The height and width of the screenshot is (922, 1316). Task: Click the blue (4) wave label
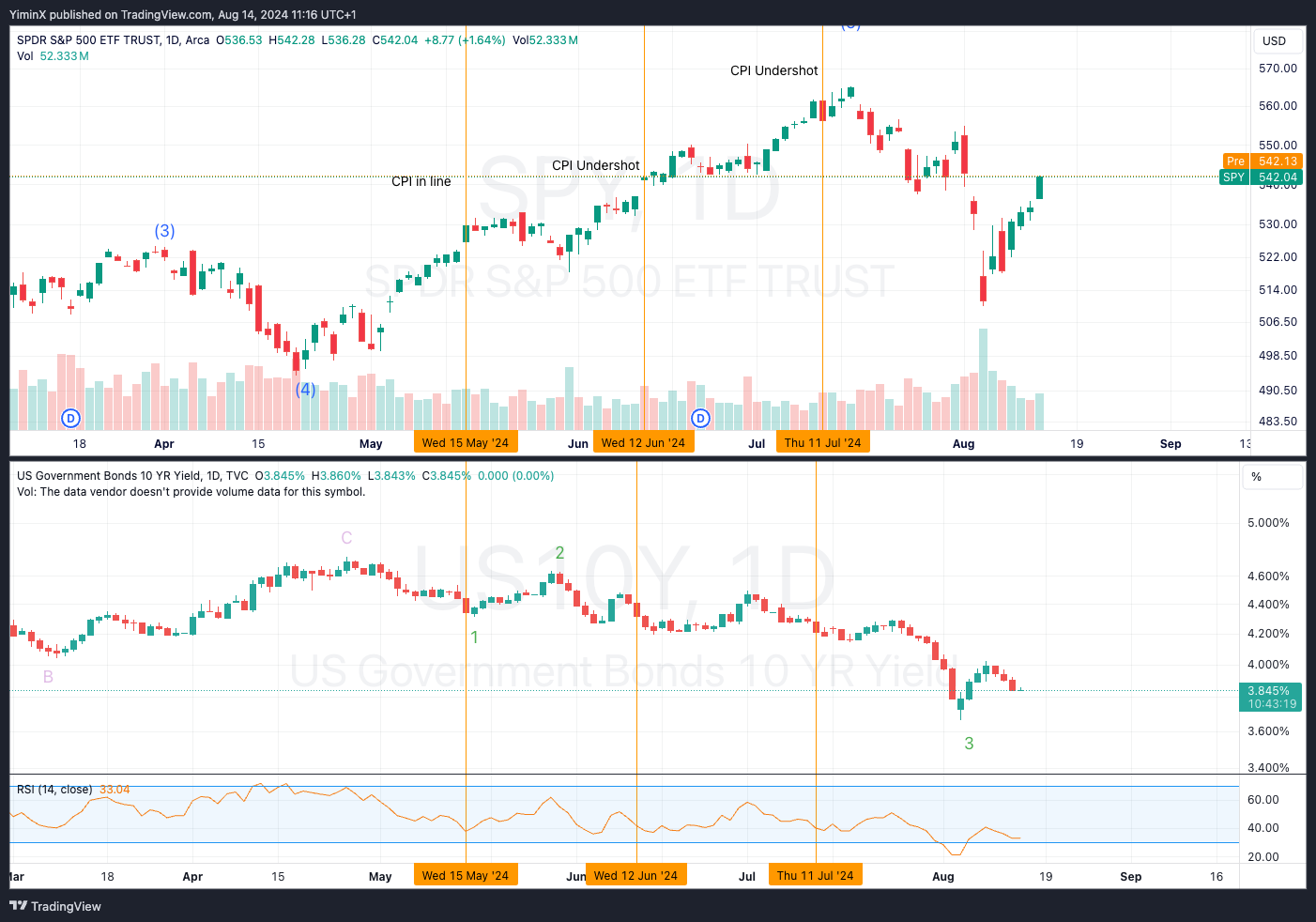(306, 389)
